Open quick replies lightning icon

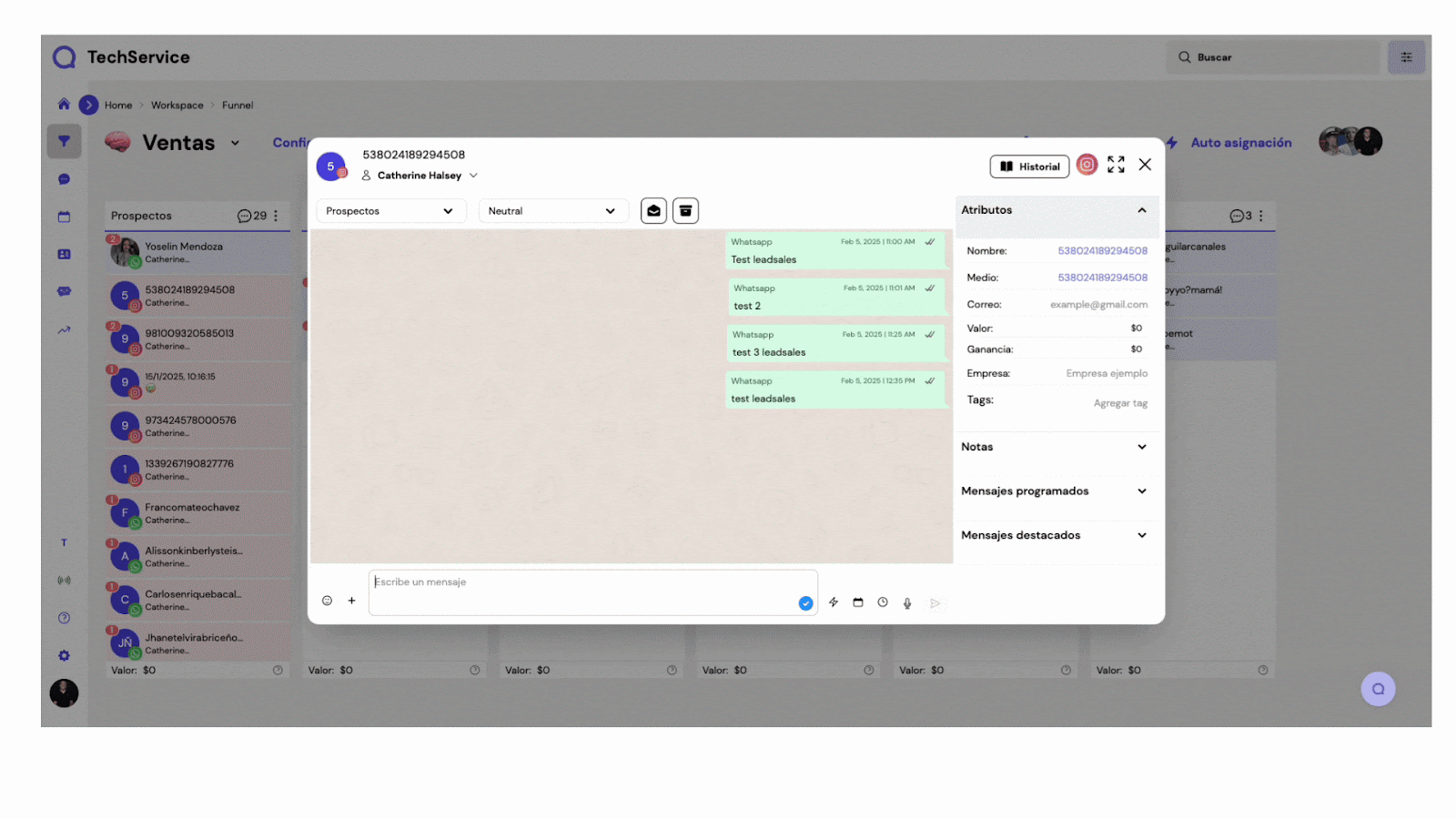pyautogui.click(x=834, y=602)
